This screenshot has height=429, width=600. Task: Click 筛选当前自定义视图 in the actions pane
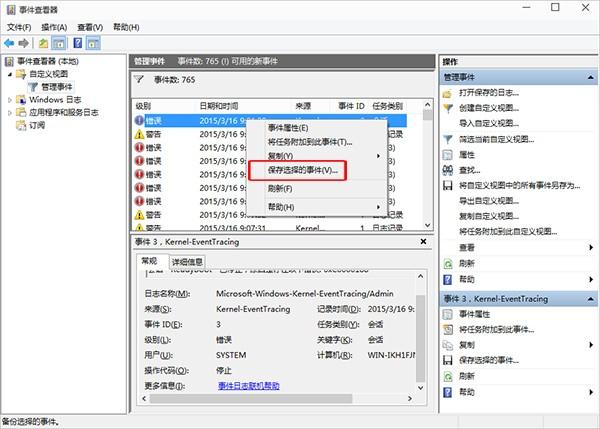click(502, 140)
